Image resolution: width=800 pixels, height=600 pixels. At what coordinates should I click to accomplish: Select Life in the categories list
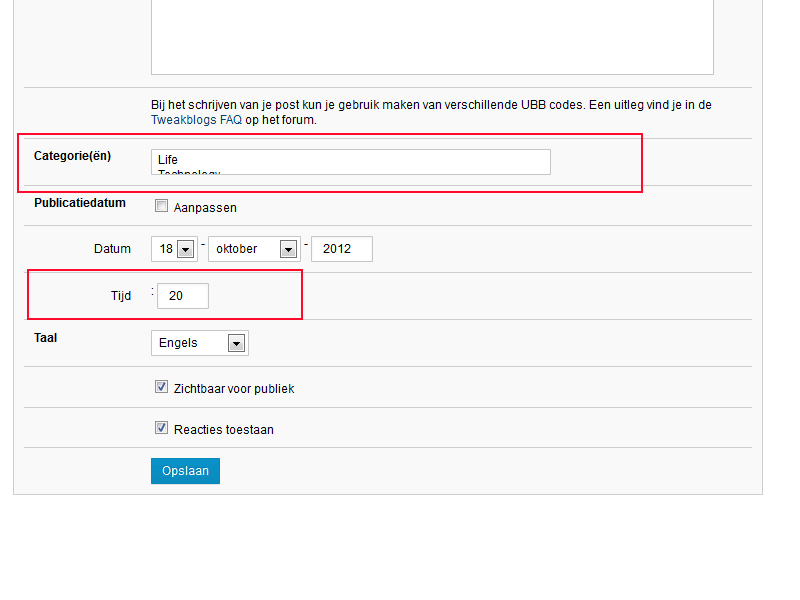[x=168, y=160]
